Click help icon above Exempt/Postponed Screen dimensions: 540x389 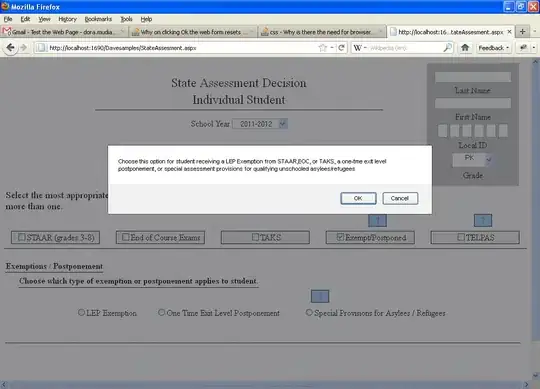[377, 220]
